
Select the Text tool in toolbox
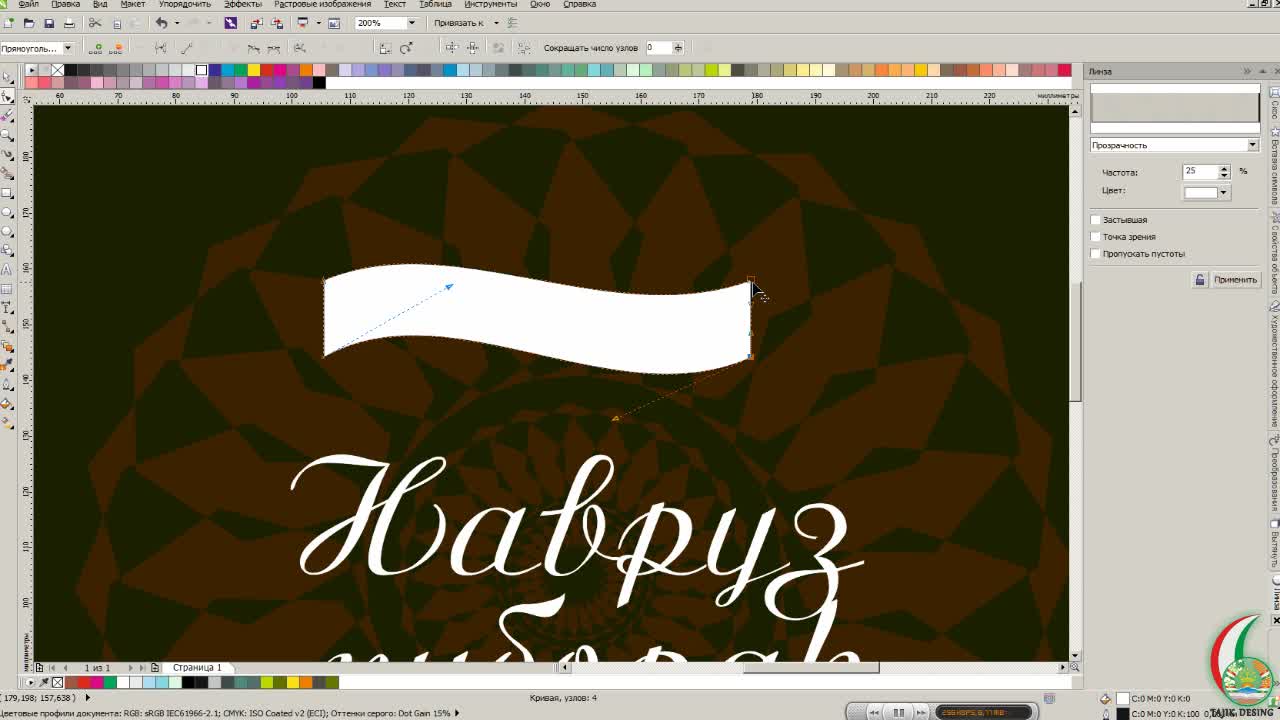[7, 270]
